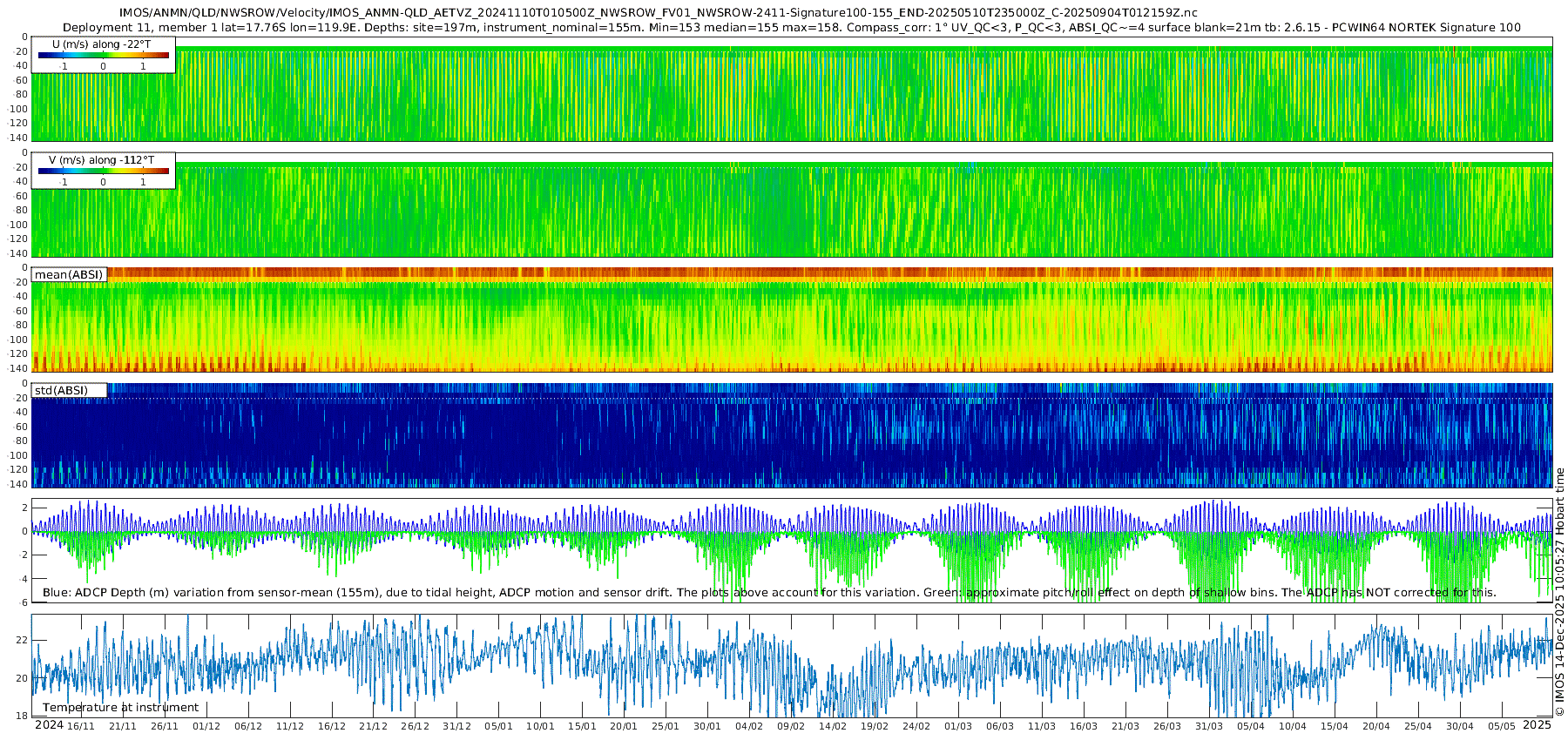Click the '16/03' date tick label
Screen dimensions: 1568x740
pos(1084,726)
